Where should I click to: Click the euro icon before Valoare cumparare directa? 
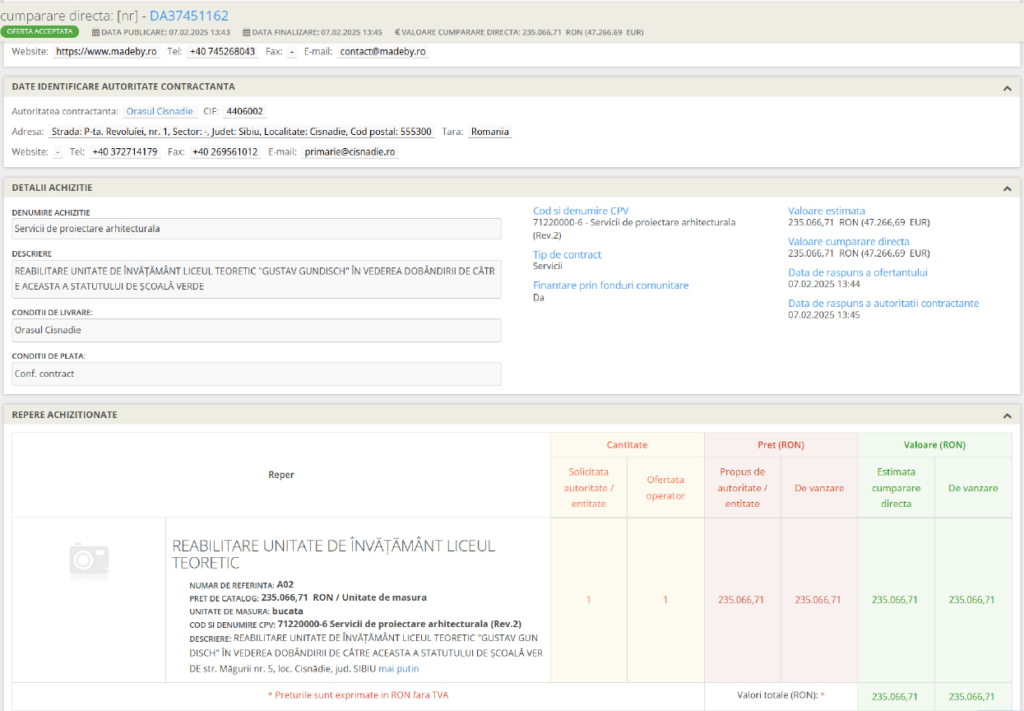[x=399, y=32]
